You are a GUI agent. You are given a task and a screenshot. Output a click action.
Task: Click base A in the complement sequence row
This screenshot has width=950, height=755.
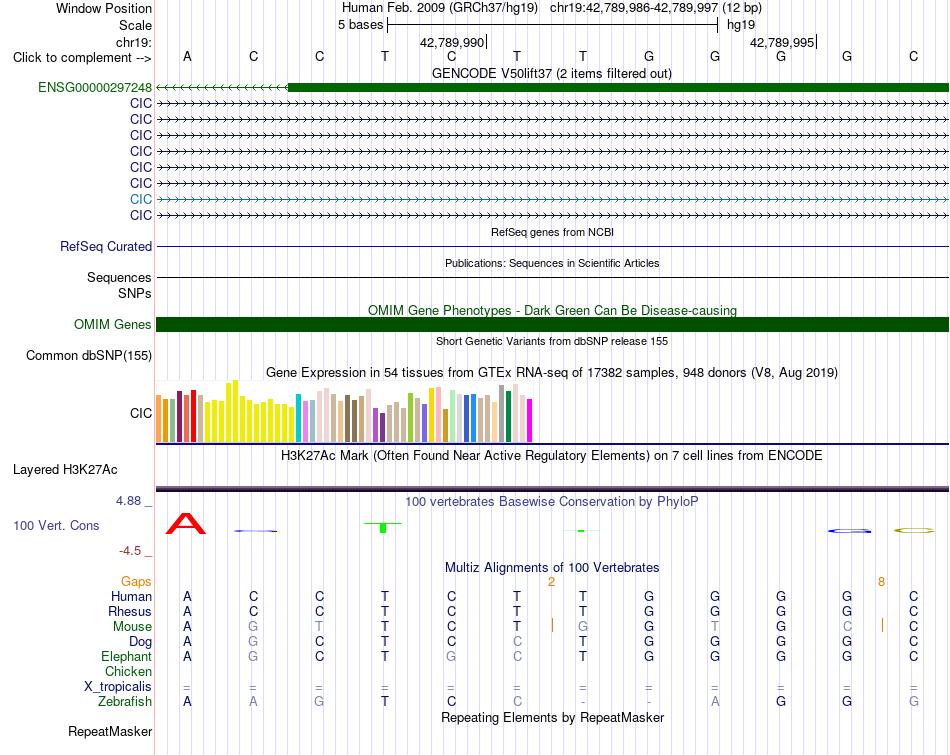coord(187,56)
